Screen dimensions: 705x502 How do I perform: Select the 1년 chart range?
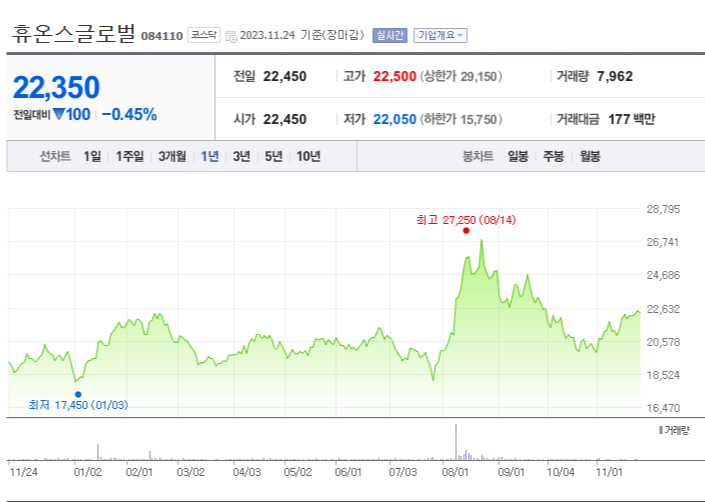click(210, 156)
